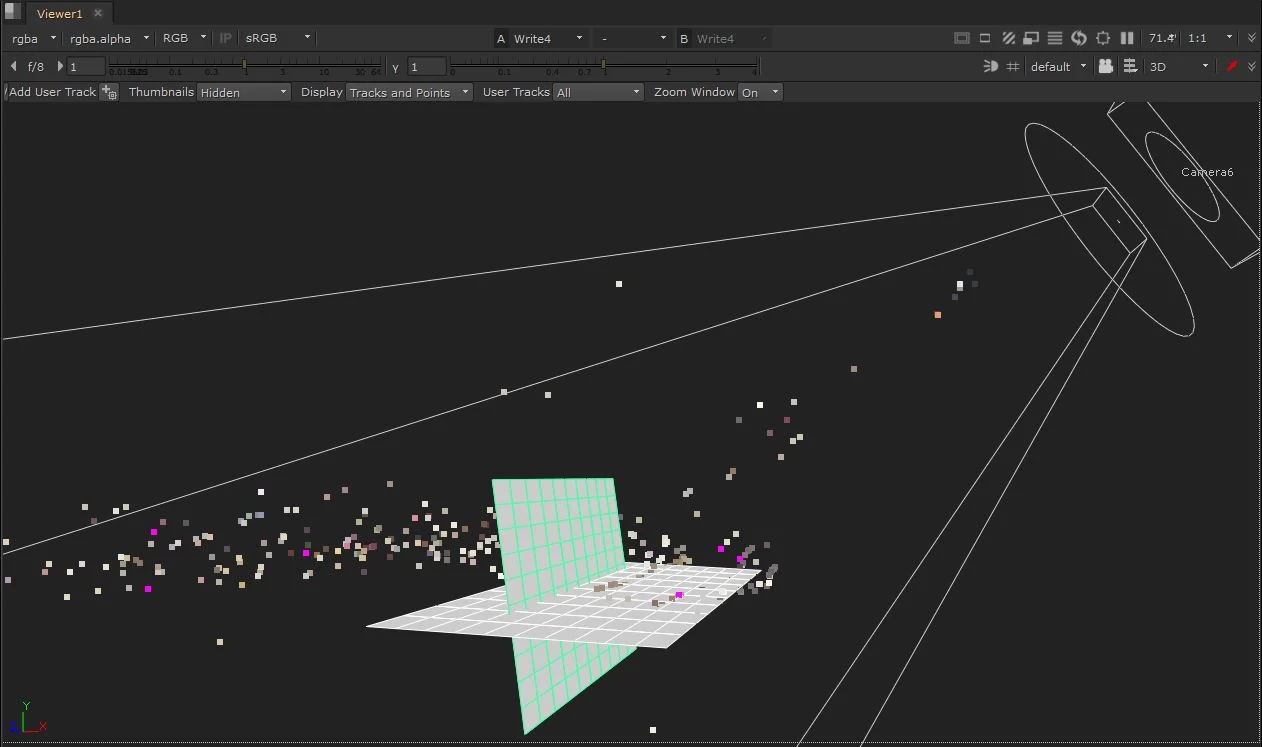This screenshot has width=1262, height=747.
Task: Close the Viewer1 tab
Action: pos(98,14)
